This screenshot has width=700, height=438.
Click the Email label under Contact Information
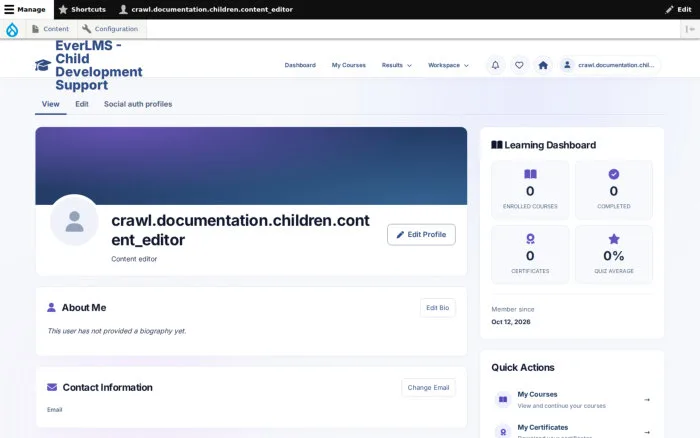[x=54, y=409]
